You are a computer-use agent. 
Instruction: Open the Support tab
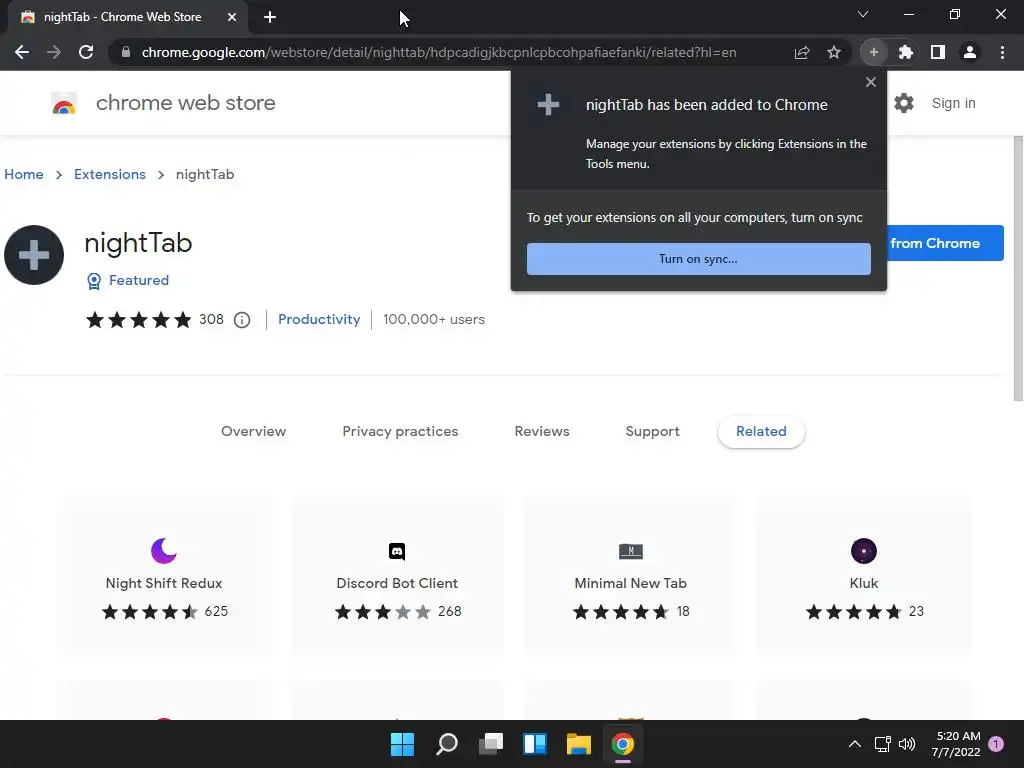tap(652, 431)
